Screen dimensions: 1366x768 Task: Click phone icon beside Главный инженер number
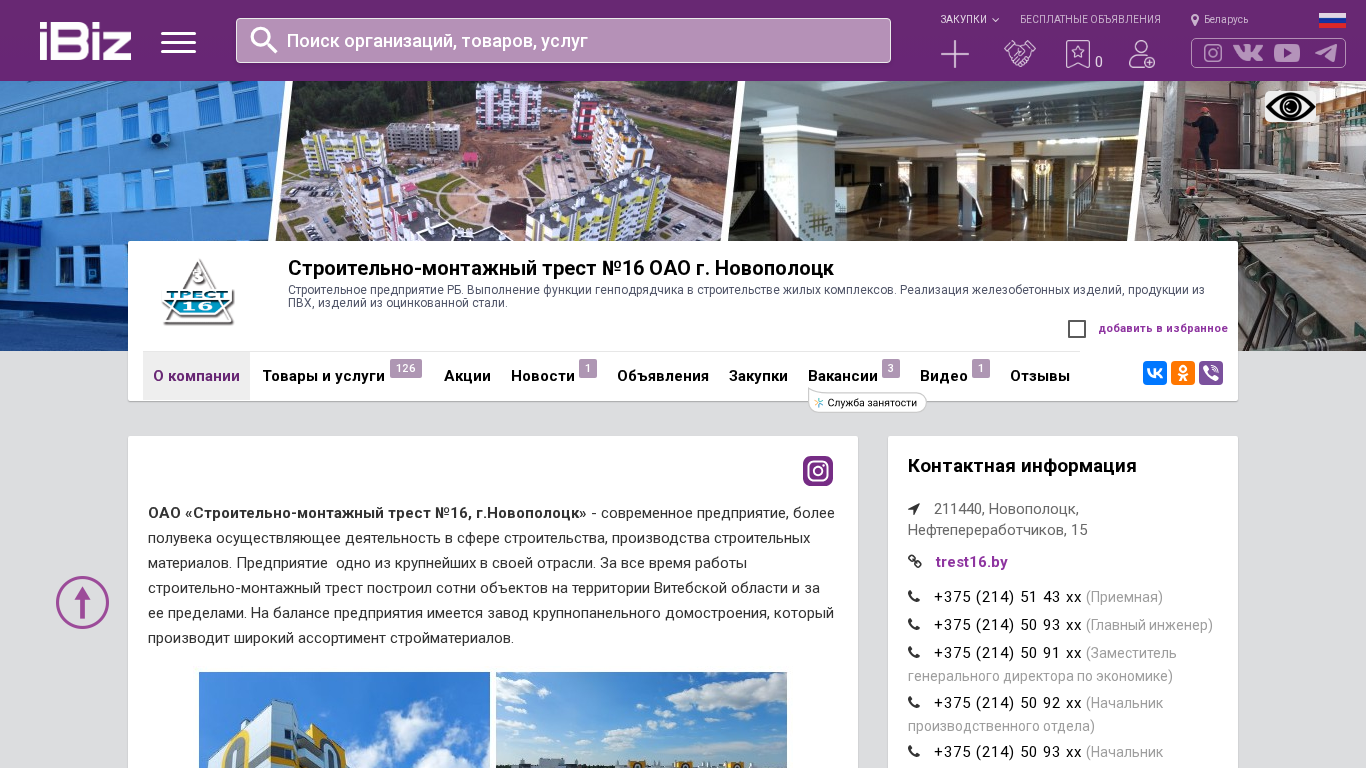pyautogui.click(x=914, y=625)
